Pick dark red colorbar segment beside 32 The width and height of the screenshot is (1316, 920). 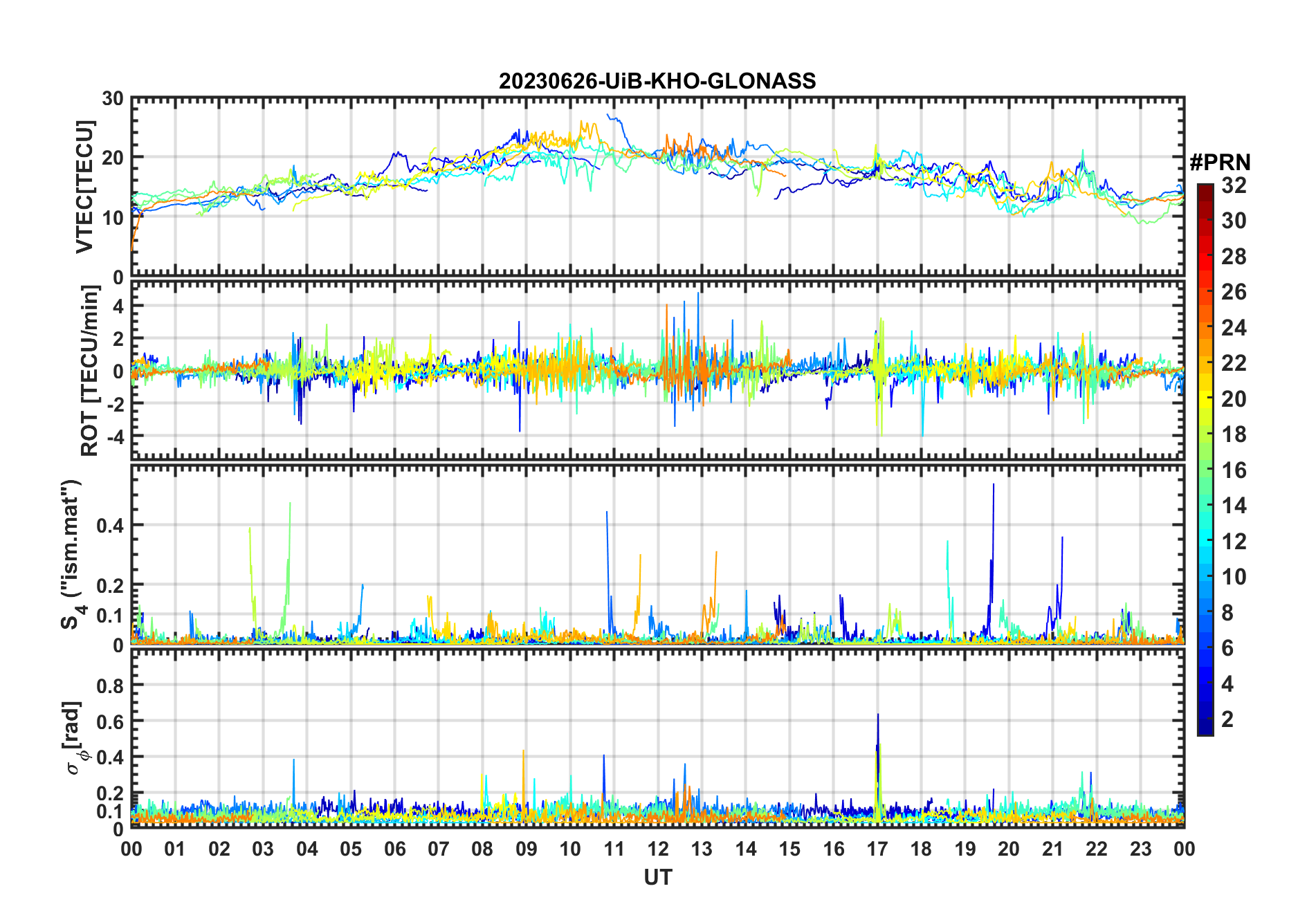pyautogui.click(x=1205, y=188)
